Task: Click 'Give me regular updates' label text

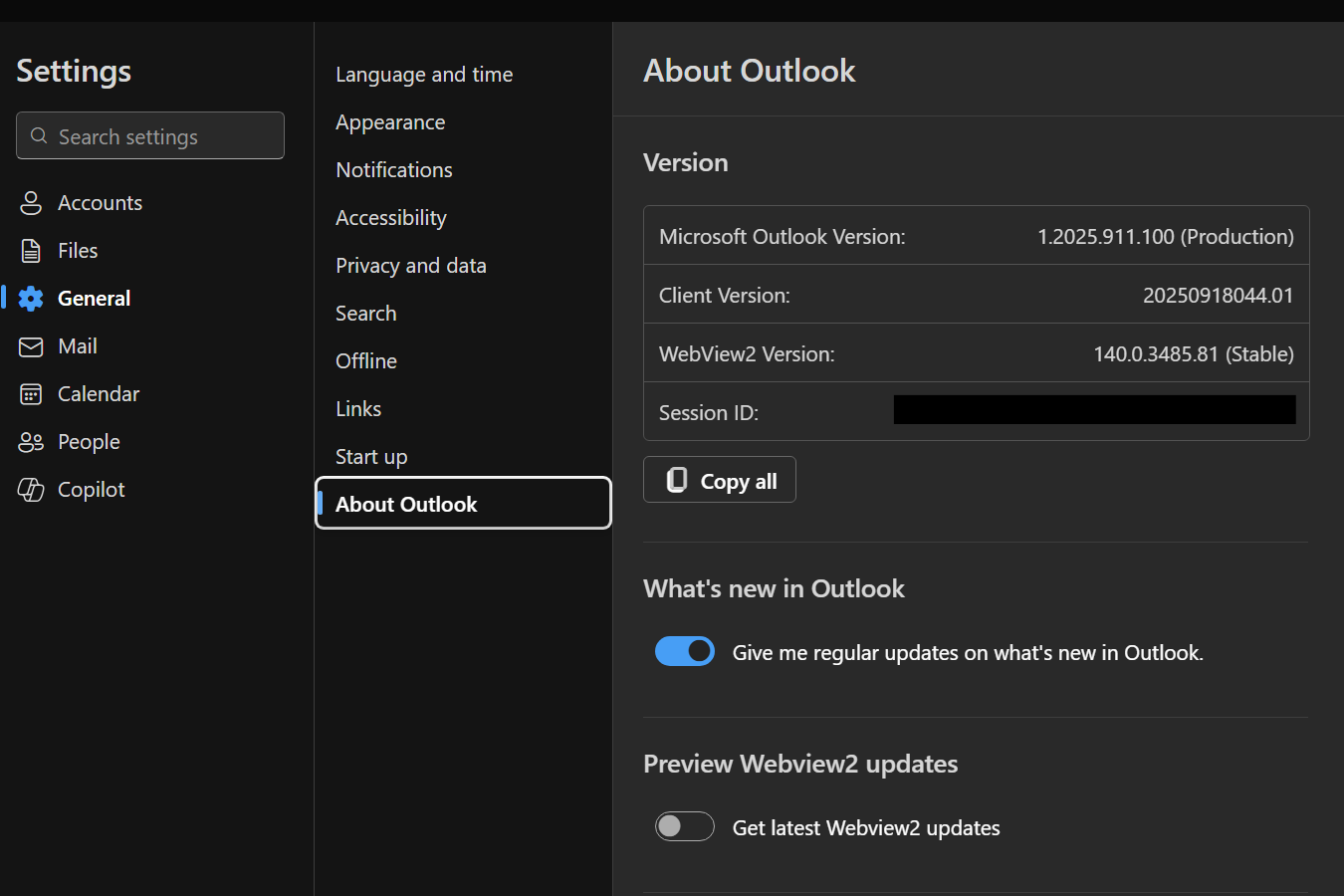Action: tap(968, 653)
